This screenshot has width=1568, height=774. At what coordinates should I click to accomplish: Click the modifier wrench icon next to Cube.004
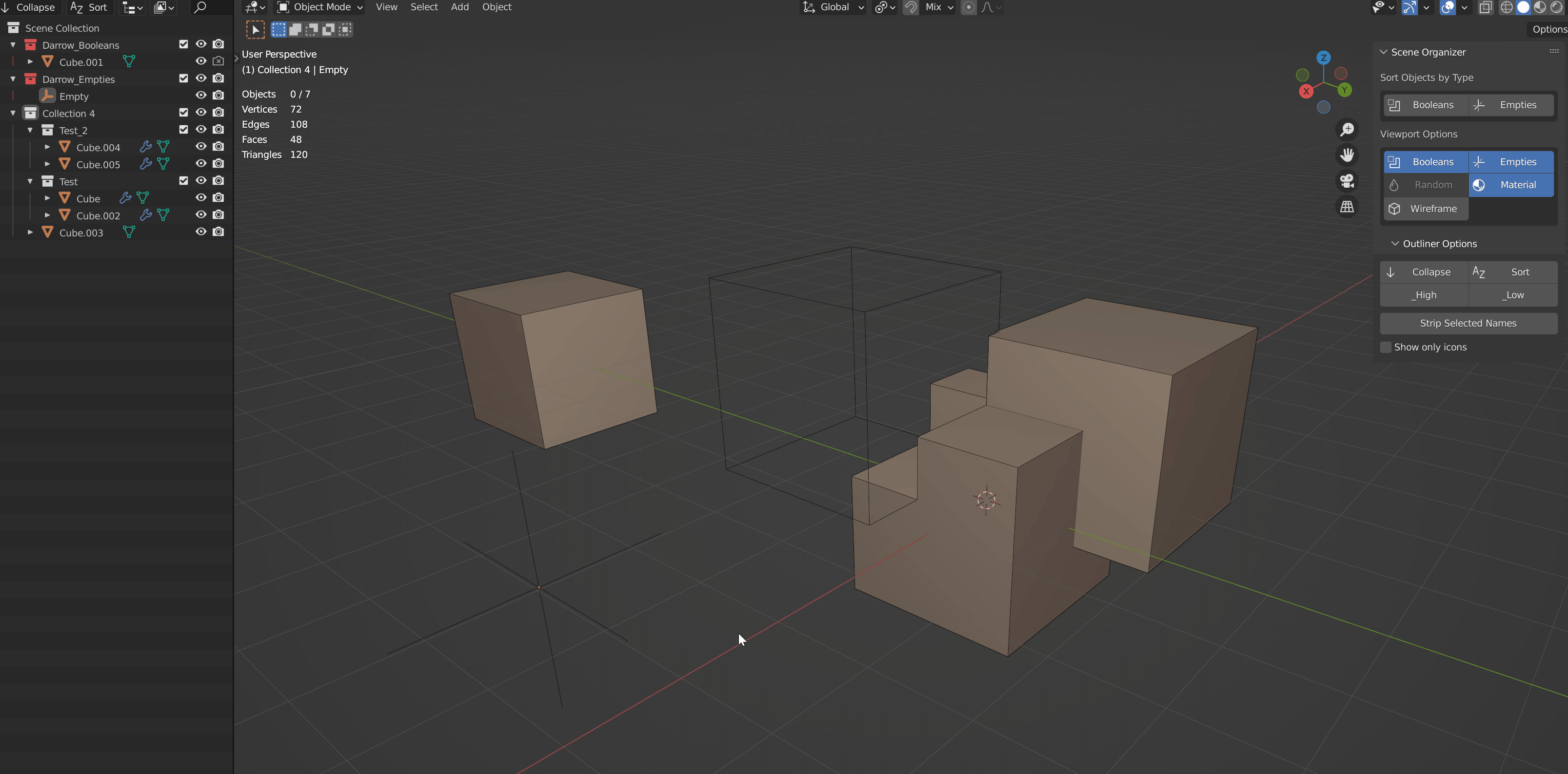click(145, 147)
